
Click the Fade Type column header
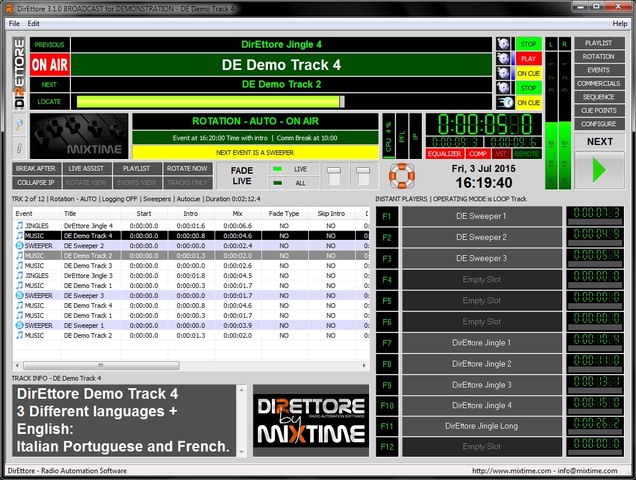coord(284,213)
